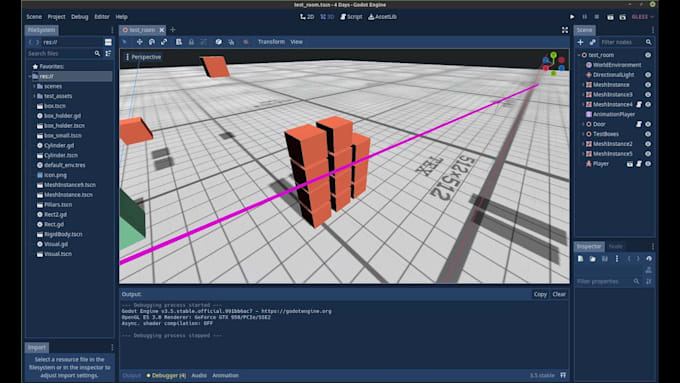Open Player's instanced scene in editor icon
680x383 pixels.
click(x=630, y=164)
